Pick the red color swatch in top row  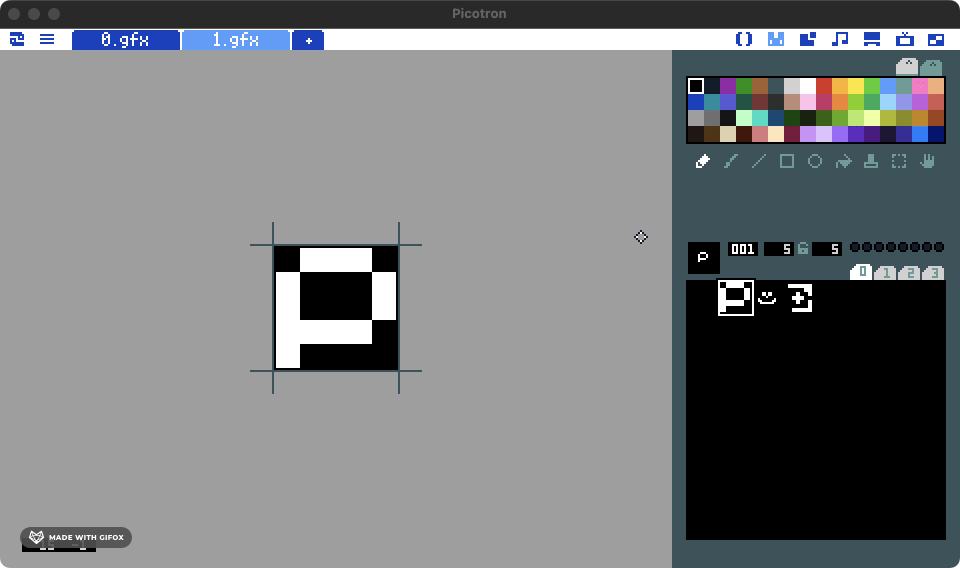823,86
